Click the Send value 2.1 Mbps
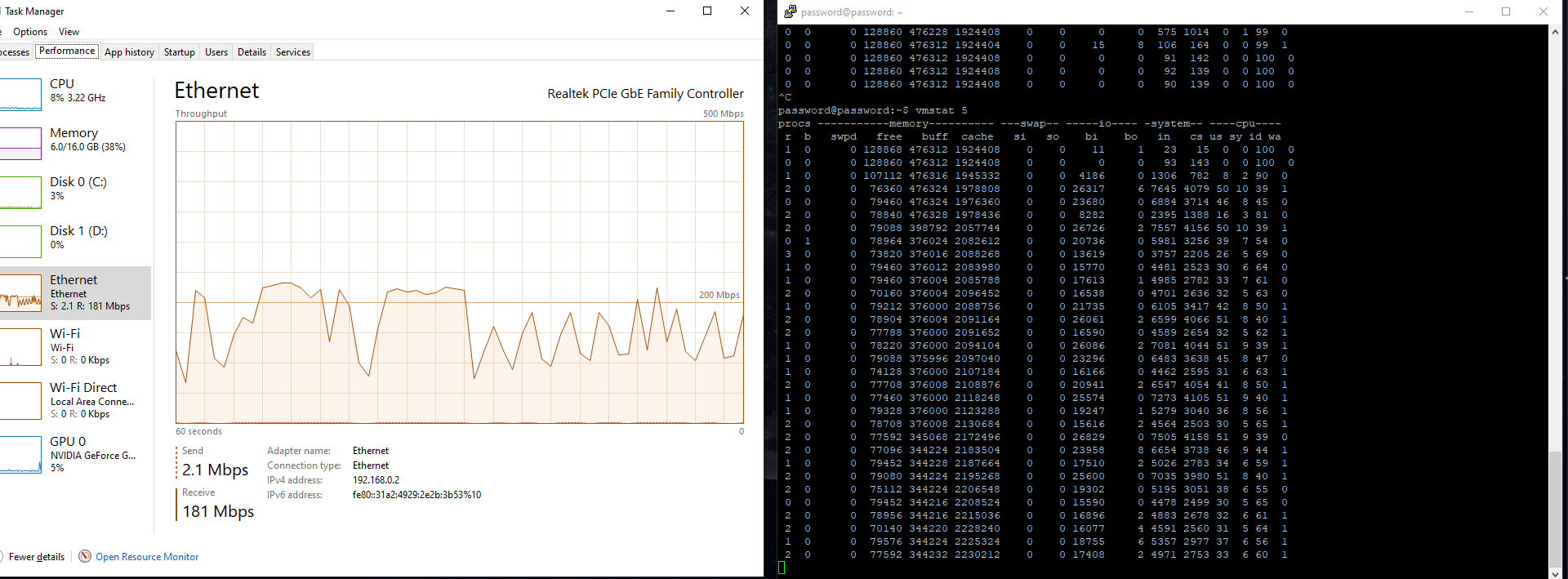1568x579 pixels. 215,470
